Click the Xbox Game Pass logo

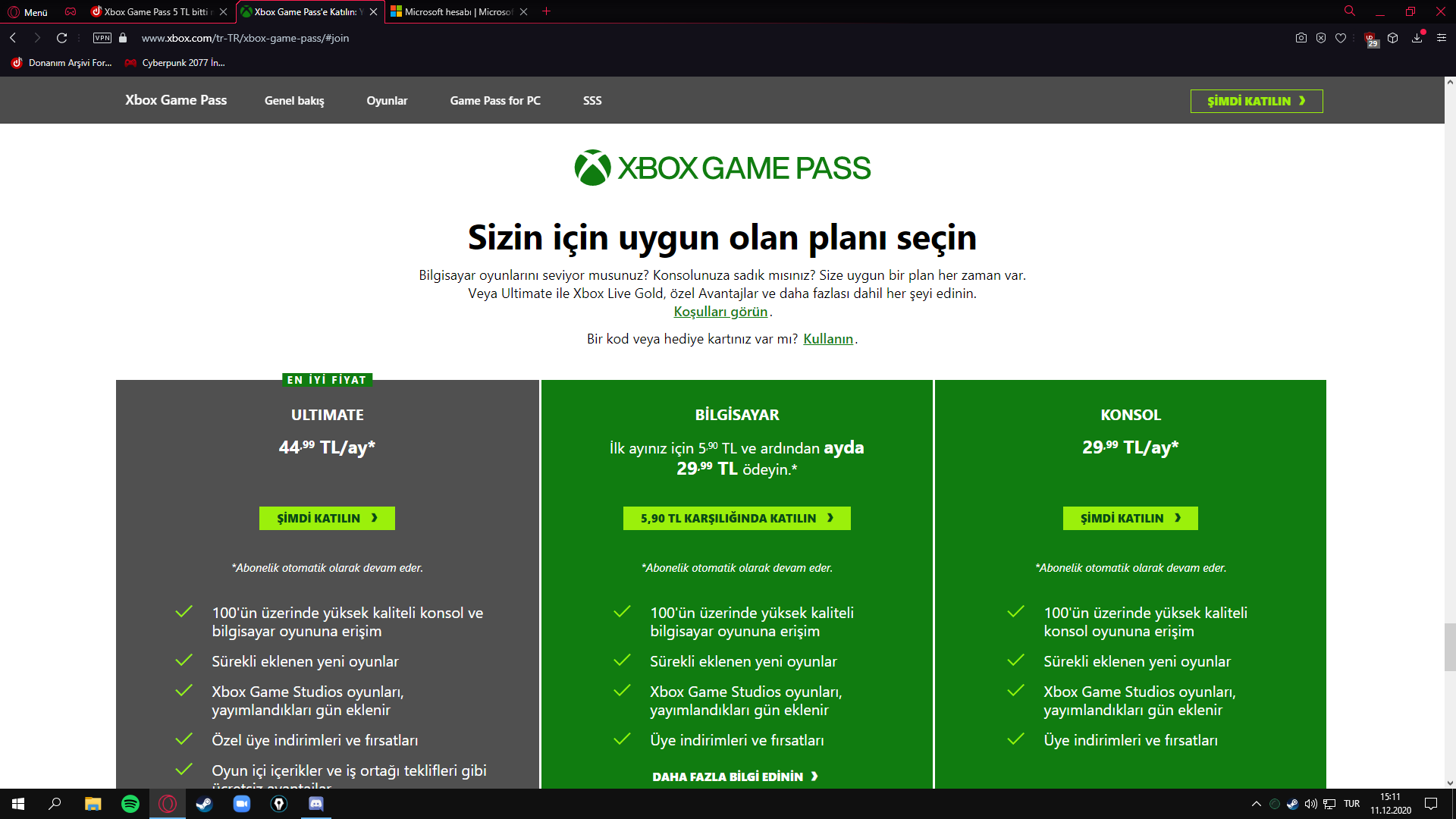pos(723,168)
